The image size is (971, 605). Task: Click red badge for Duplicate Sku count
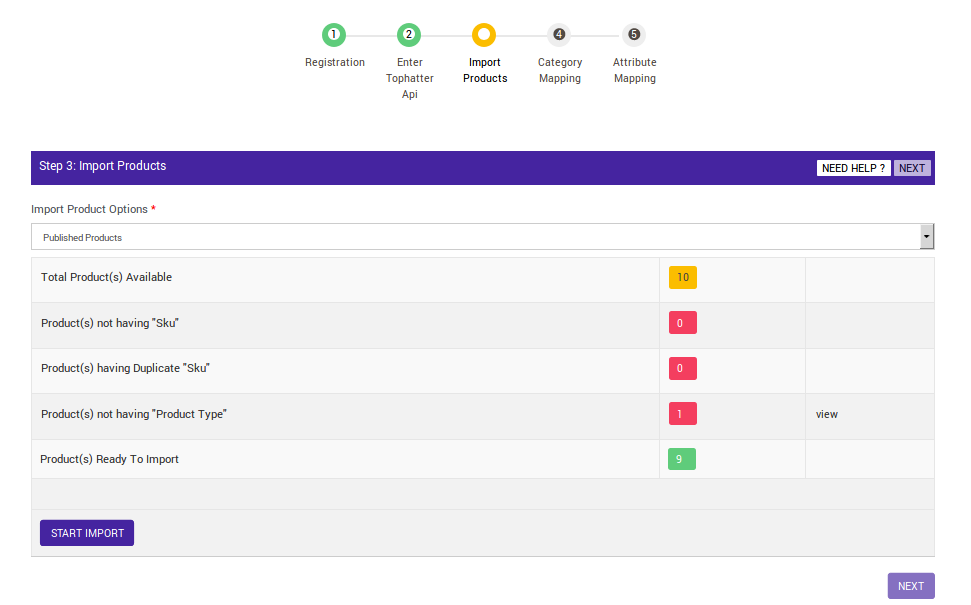point(682,368)
